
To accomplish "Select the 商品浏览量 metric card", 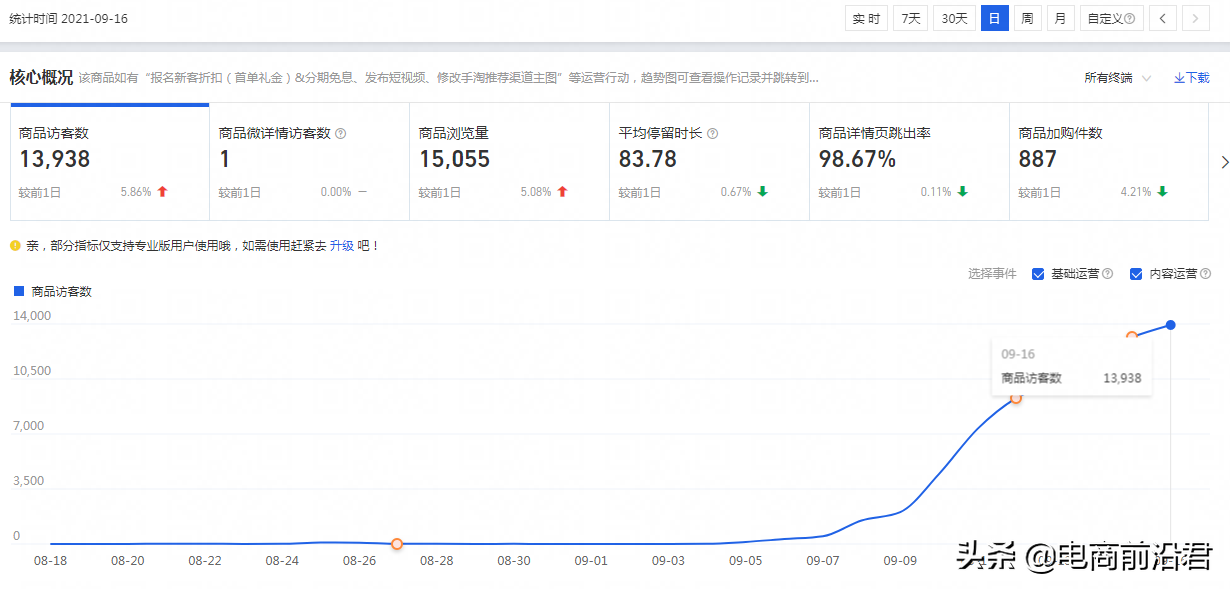I will point(509,161).
